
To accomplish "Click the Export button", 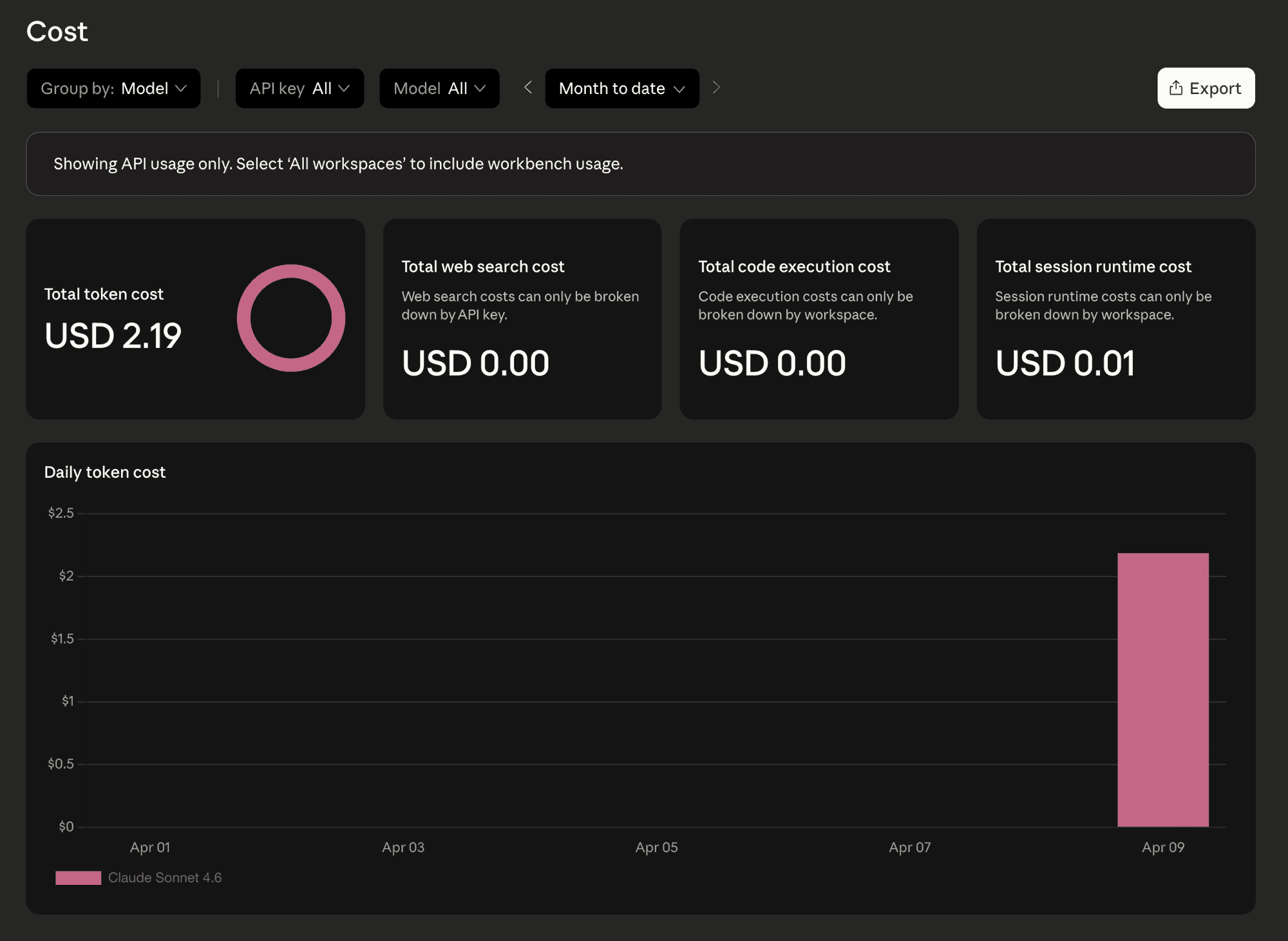I will (1205, 88).
